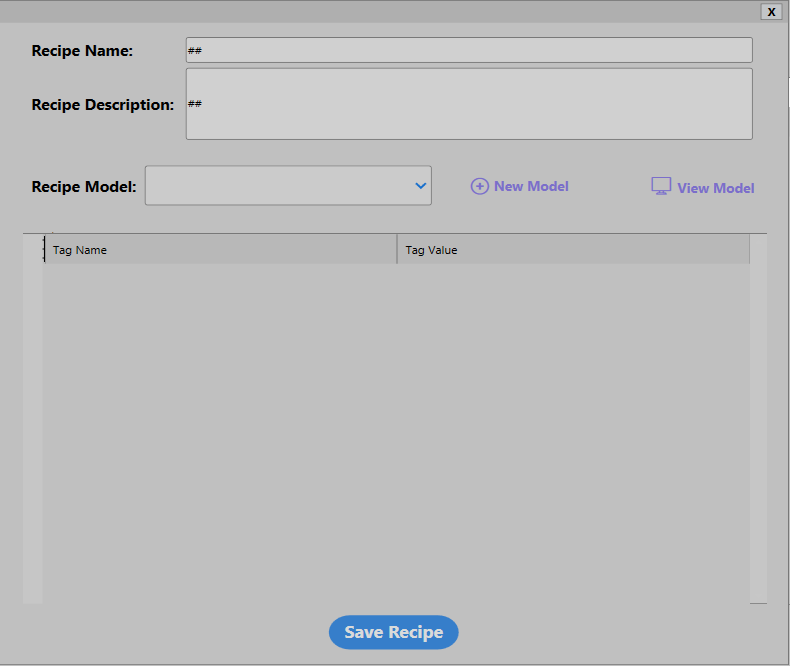Open the New Model link text

click(x=531, y=186)
